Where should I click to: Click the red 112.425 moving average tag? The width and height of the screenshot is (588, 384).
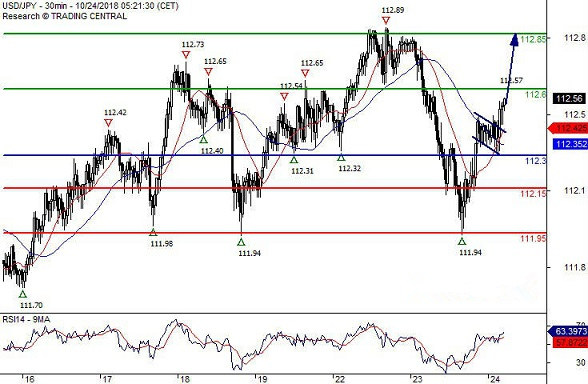pos(568,129)
